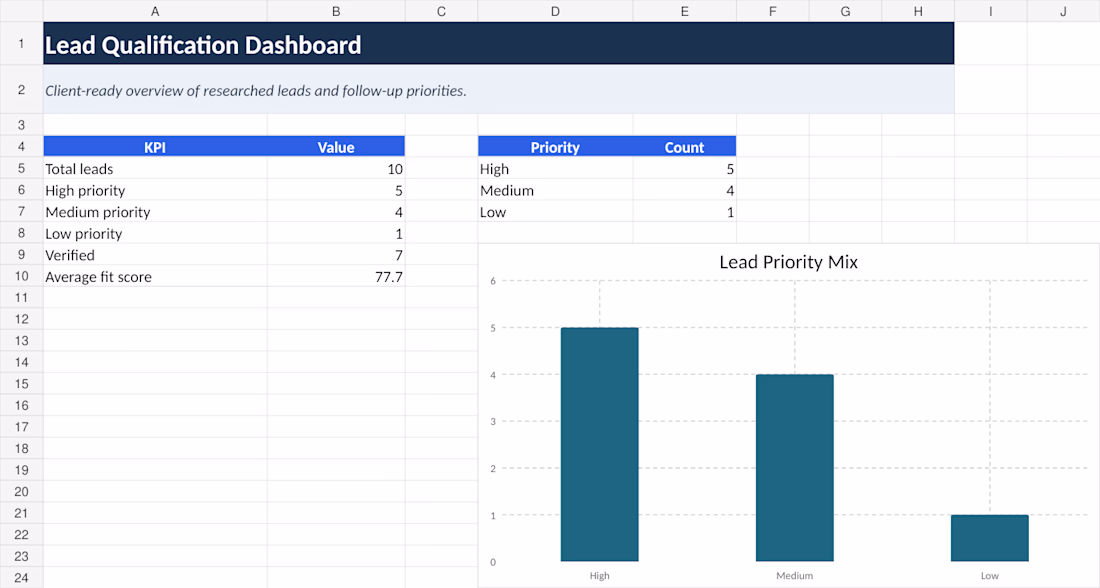Screen dimensions: 1100x588
Task: Select the Average fit score label
Action: pyautogui.click(x=155, y=276)
